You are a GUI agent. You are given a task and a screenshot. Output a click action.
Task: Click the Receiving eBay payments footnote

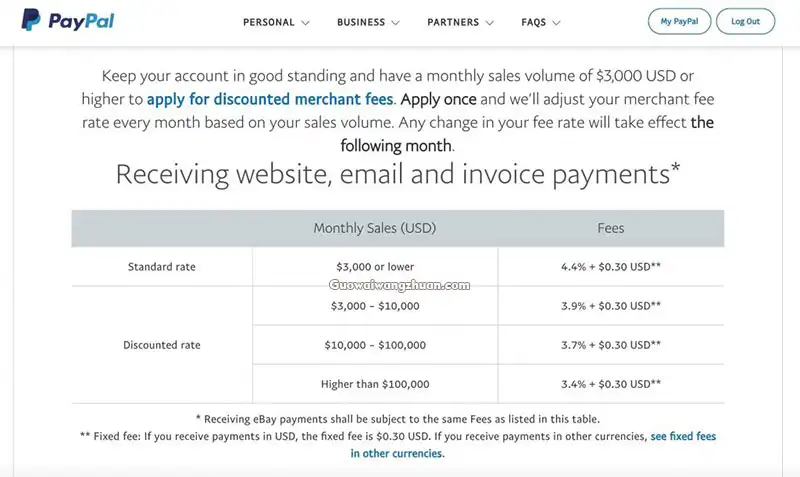pyautogui.click(x=398, y=419)
